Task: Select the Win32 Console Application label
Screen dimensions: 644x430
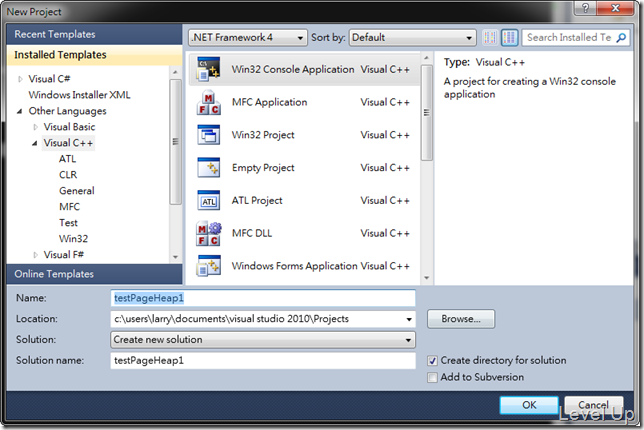Action: tap(293, 69)
